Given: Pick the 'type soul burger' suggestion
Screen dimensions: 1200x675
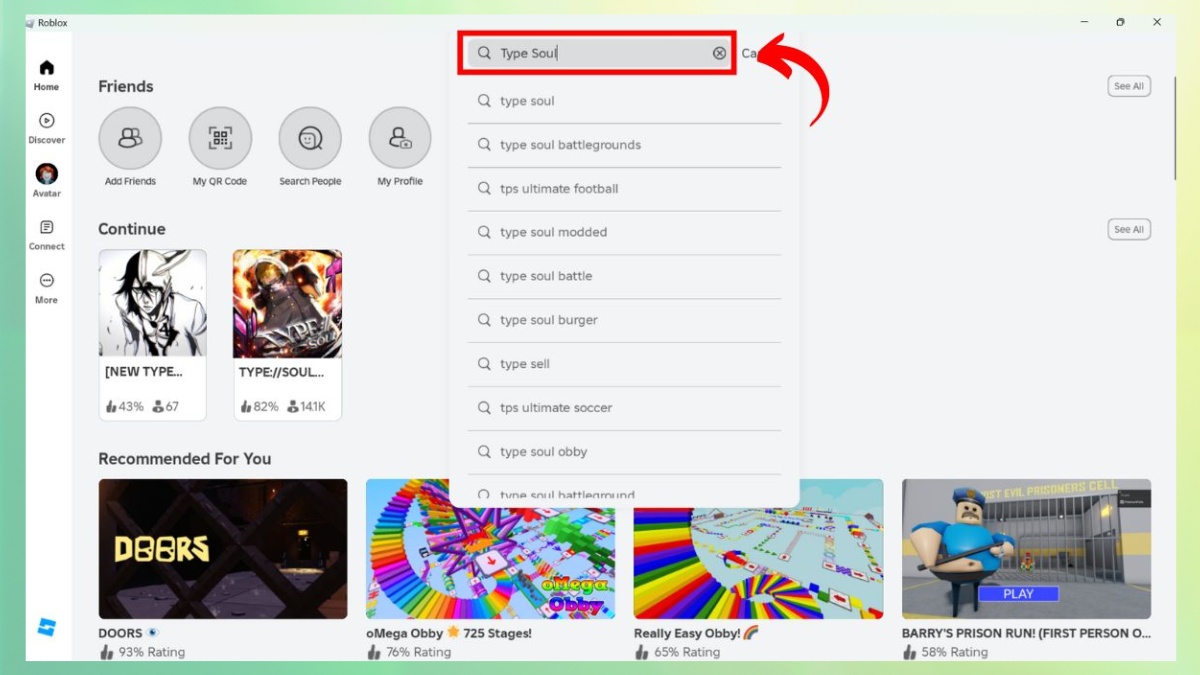Looking at the screenshot, I should tap(624, 320).
